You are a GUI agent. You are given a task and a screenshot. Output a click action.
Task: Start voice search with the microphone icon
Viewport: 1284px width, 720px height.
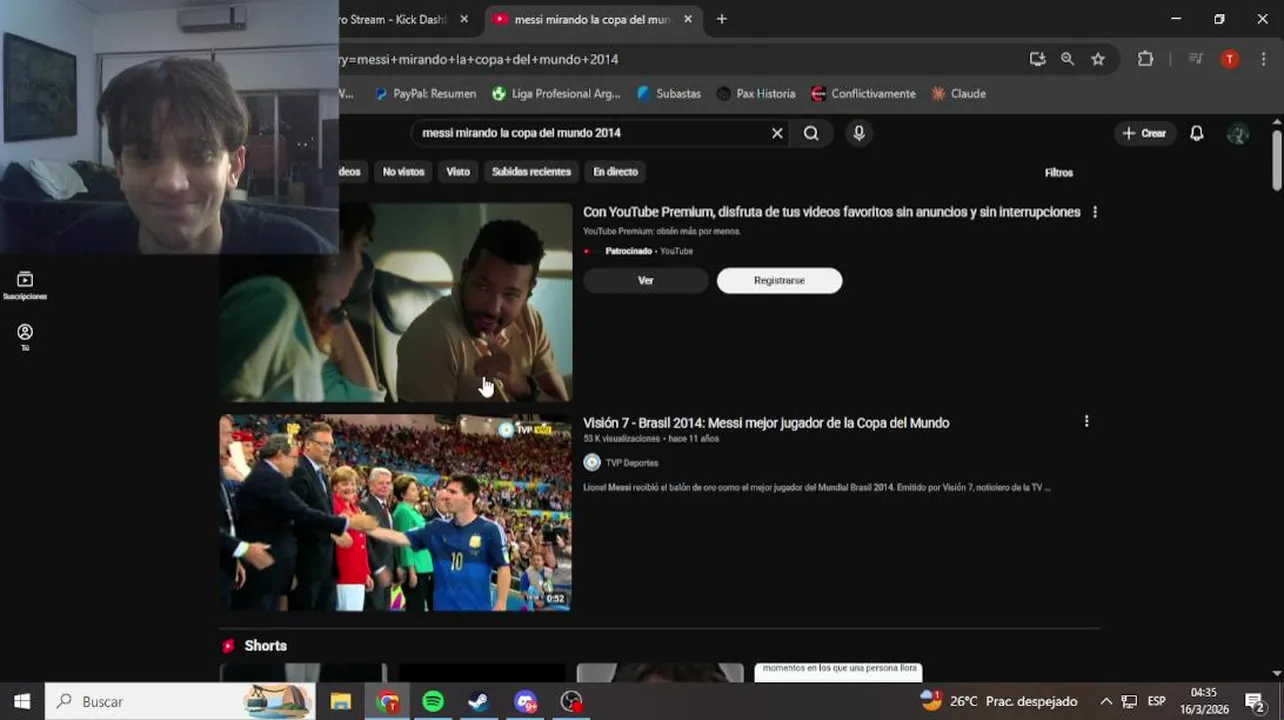click(x=858, y=133)
